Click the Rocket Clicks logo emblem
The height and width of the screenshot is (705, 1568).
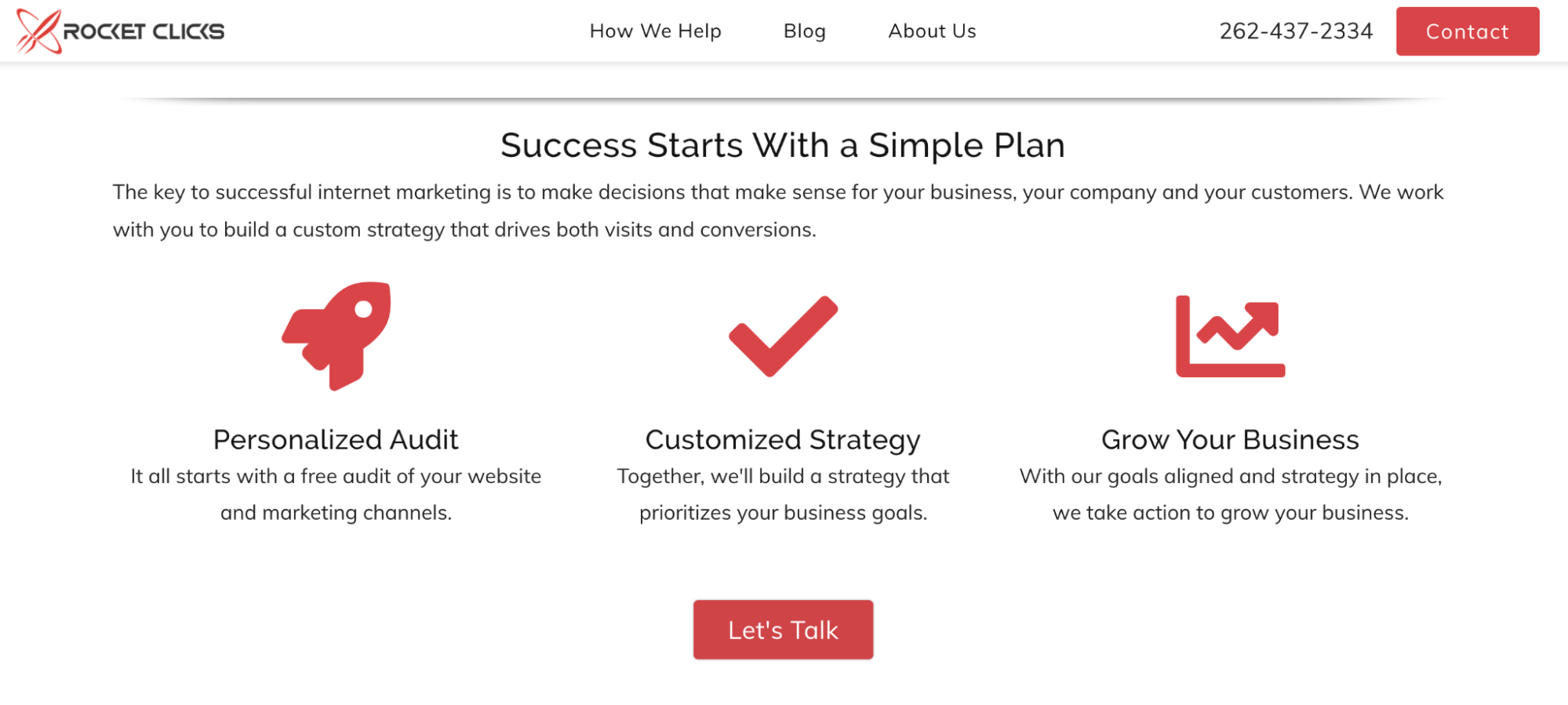click(x=38, y=31)
